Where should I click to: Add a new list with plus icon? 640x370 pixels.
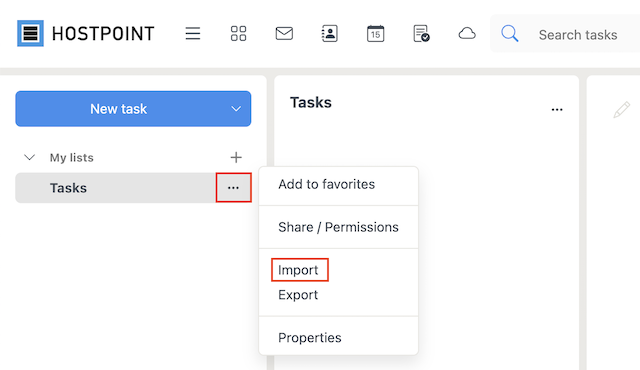tap(236, 157)
